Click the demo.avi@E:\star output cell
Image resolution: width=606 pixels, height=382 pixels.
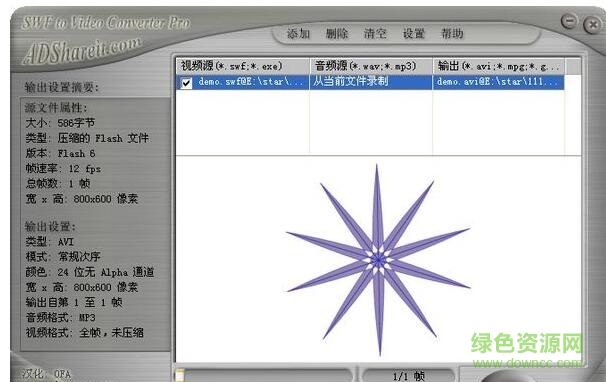coord(499,82)
